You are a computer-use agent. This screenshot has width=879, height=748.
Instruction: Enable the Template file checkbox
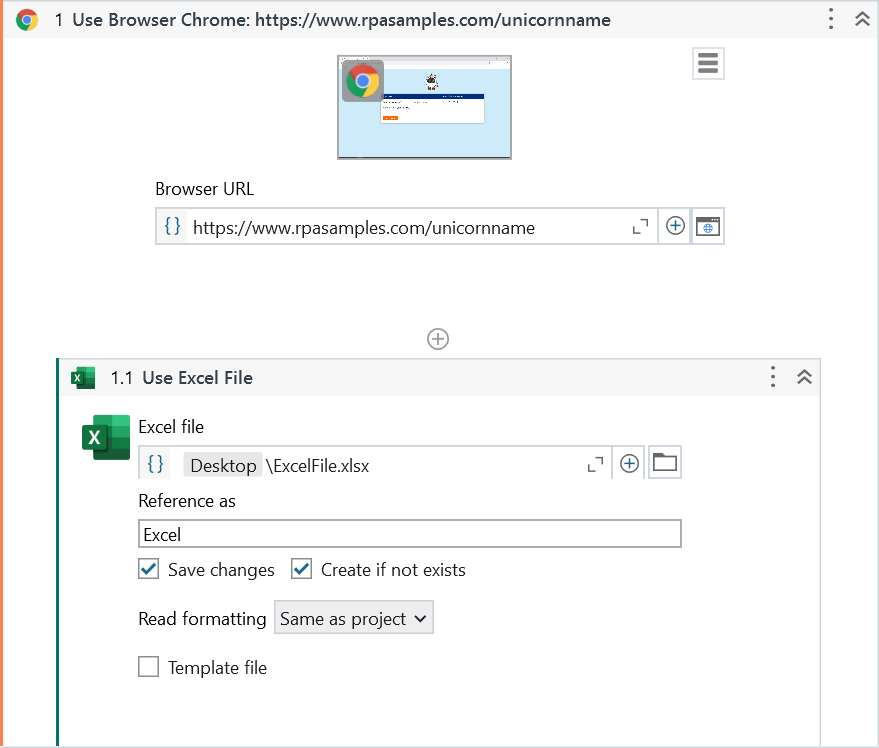148,666
